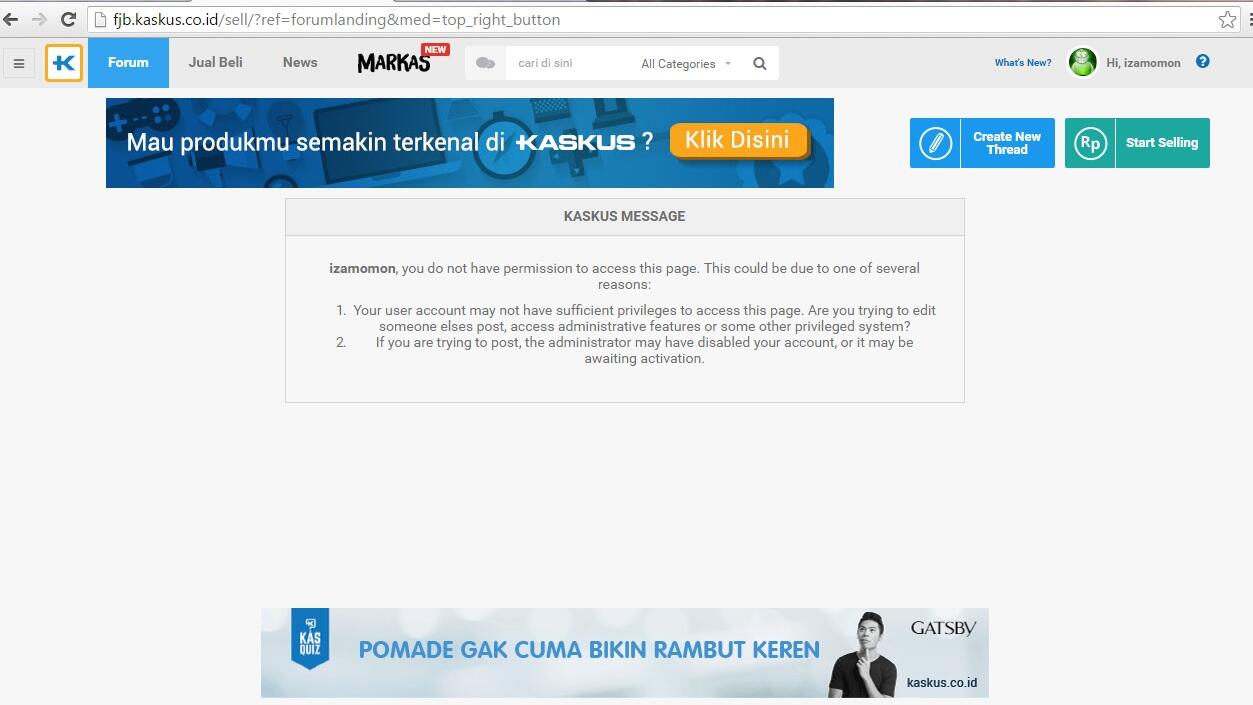Click the pencil icon on Create New Thread

(935, 143)
